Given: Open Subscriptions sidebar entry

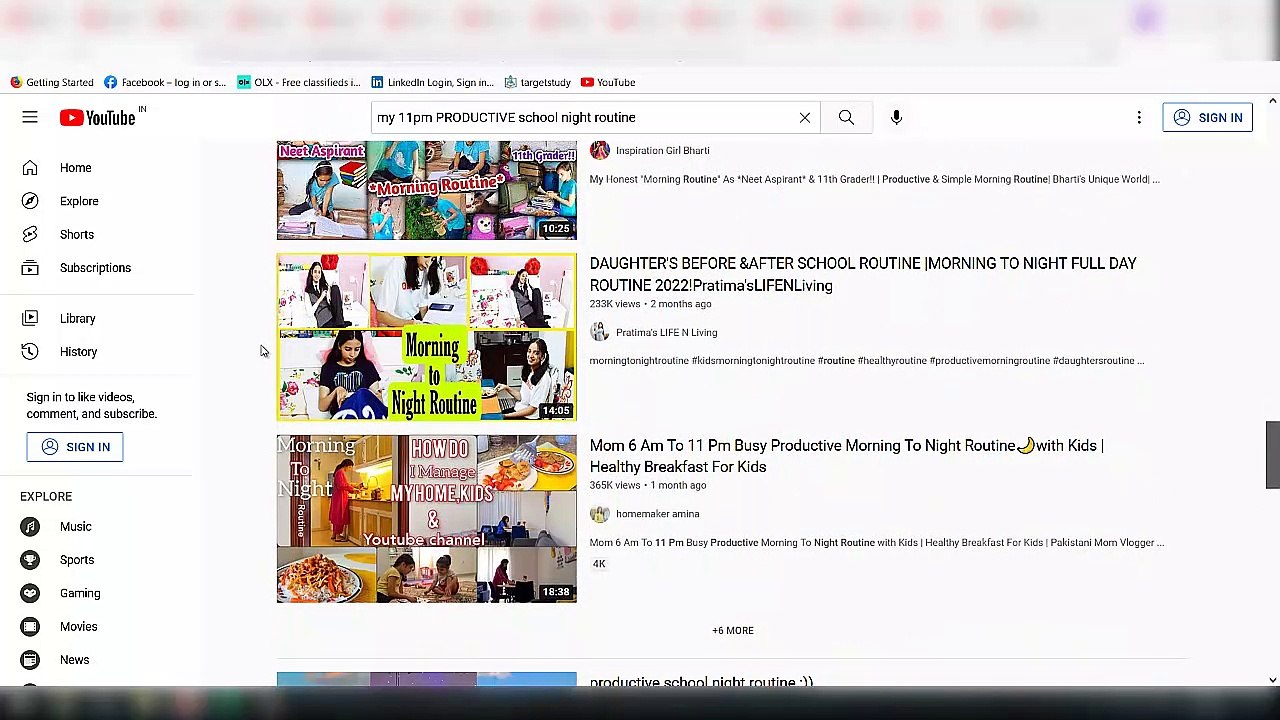Looking at the screenshot, I should pos(95,268).
